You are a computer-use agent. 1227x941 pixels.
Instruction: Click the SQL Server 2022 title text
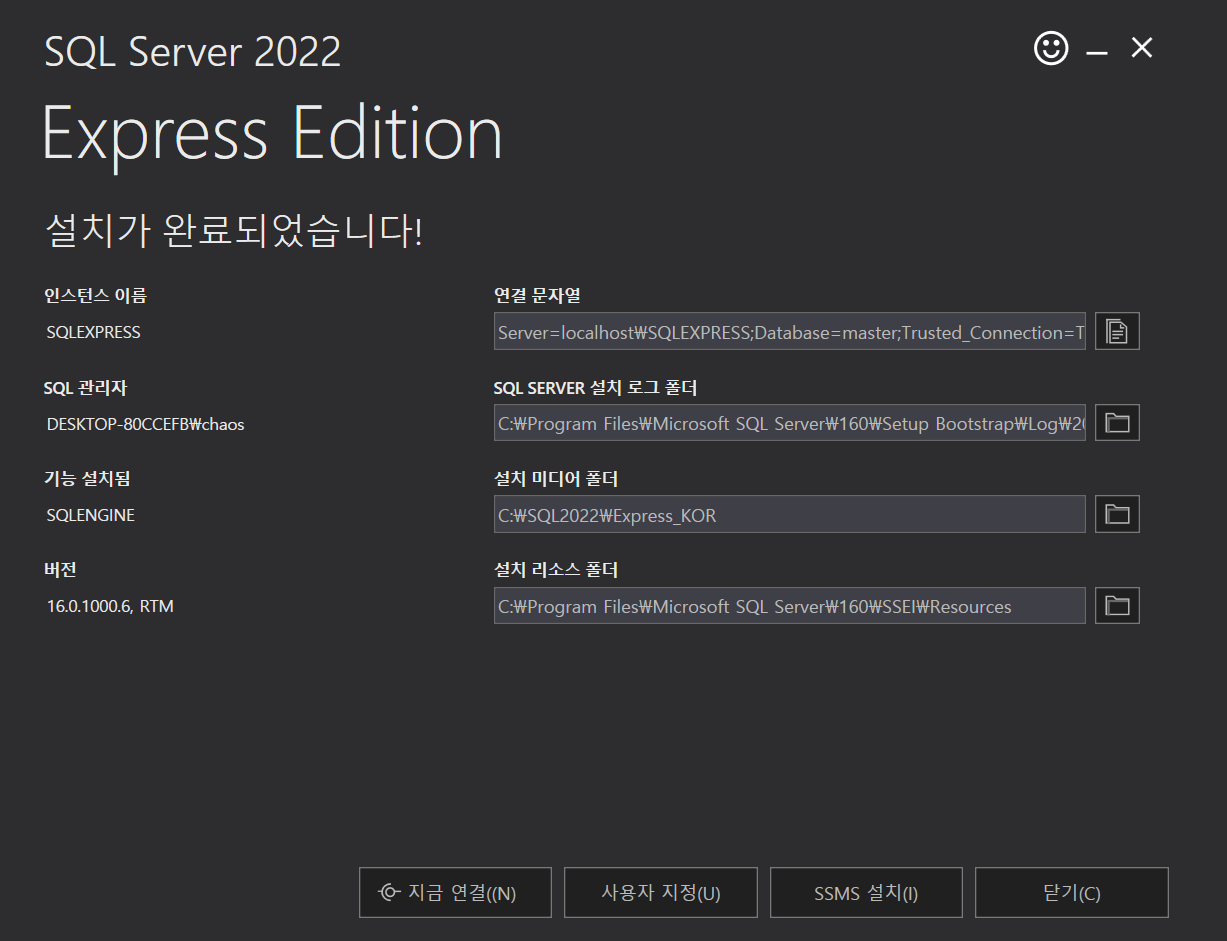[193, 51]
